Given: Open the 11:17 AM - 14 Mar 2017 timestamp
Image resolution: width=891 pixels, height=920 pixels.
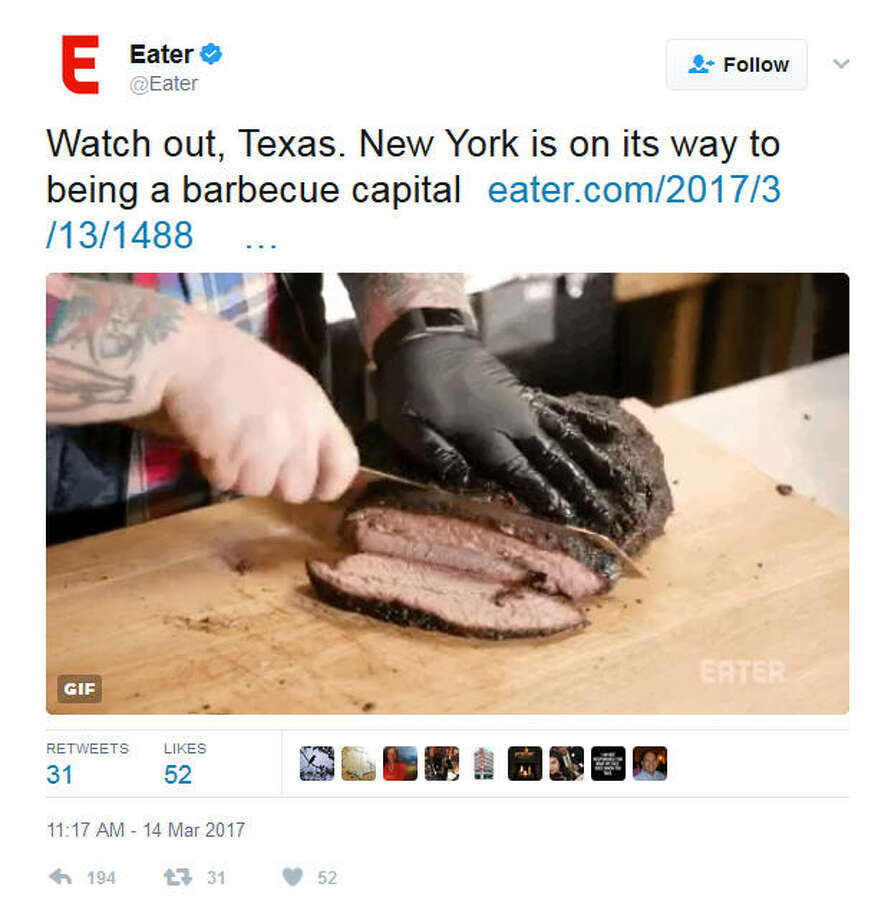Looking at the screenshot, I should coord(145,830).
